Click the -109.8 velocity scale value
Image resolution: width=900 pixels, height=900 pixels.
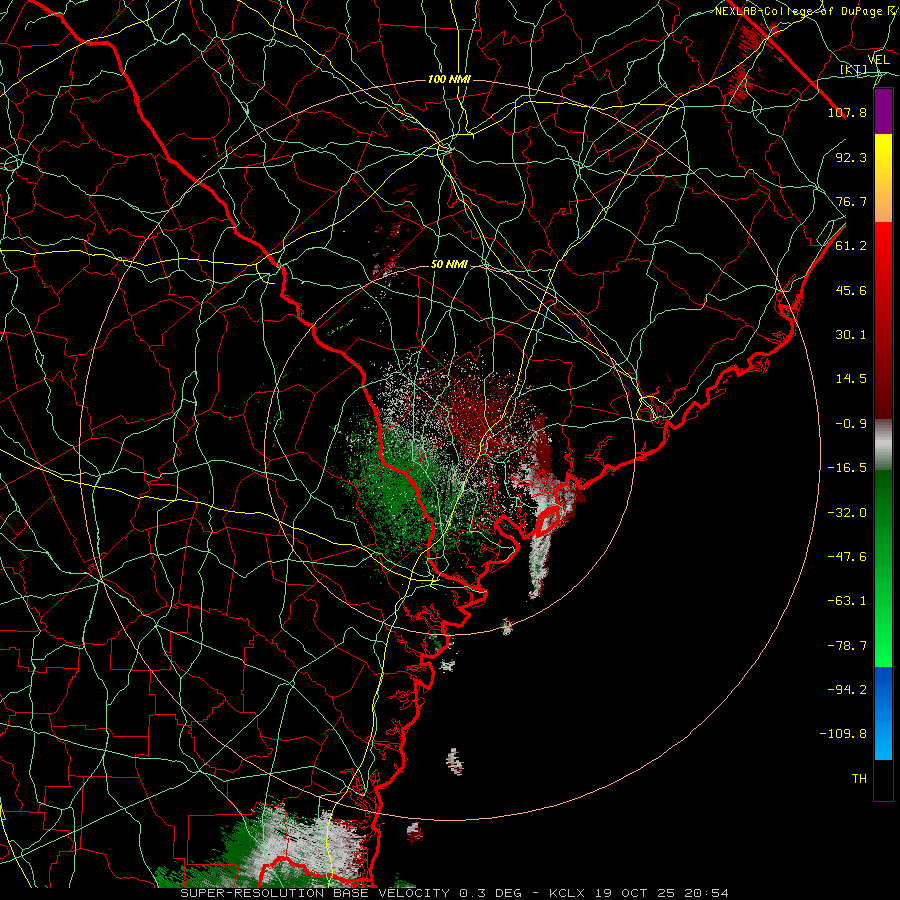coord(843,734)
